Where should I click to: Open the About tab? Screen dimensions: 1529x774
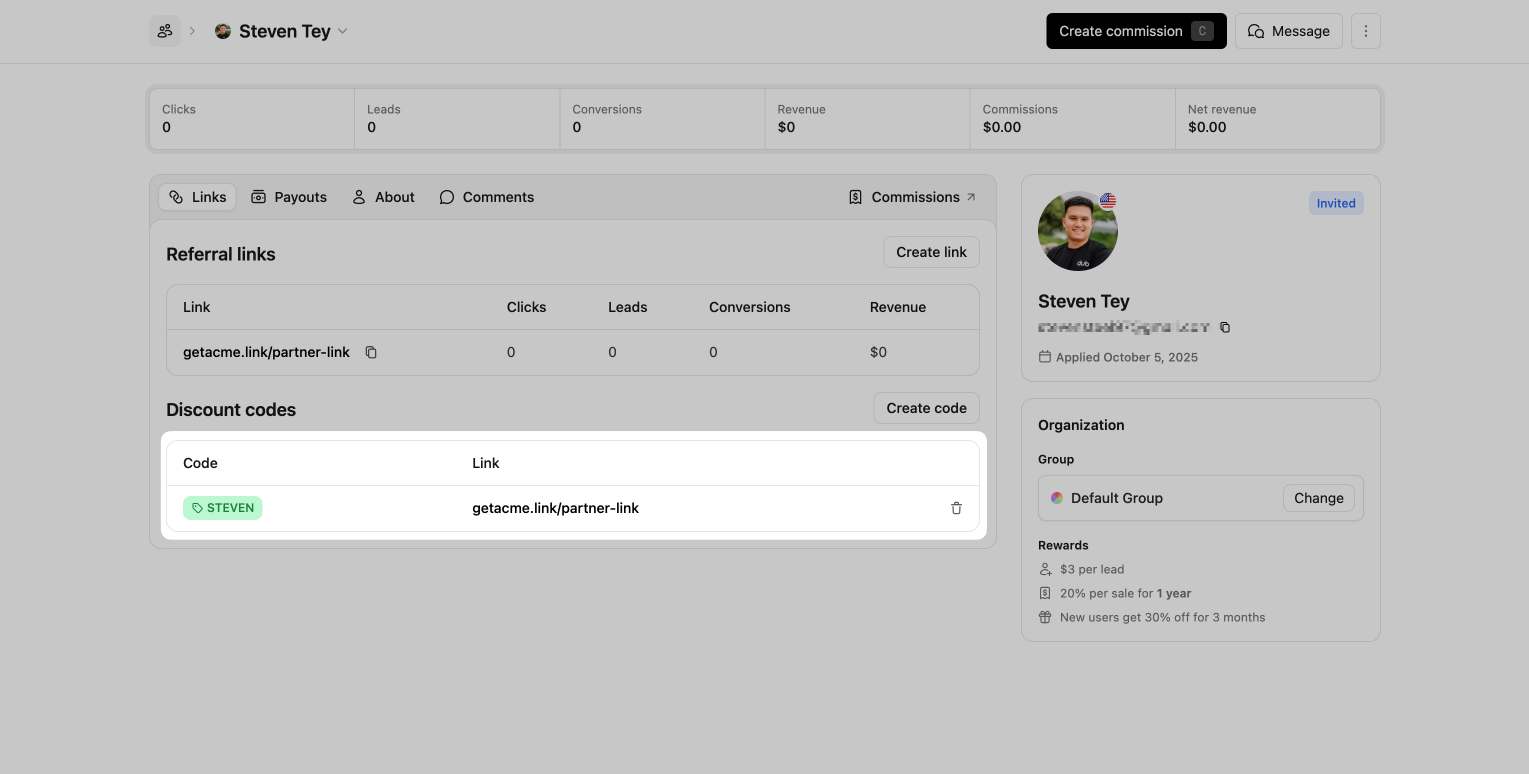(x=383, y=197)
